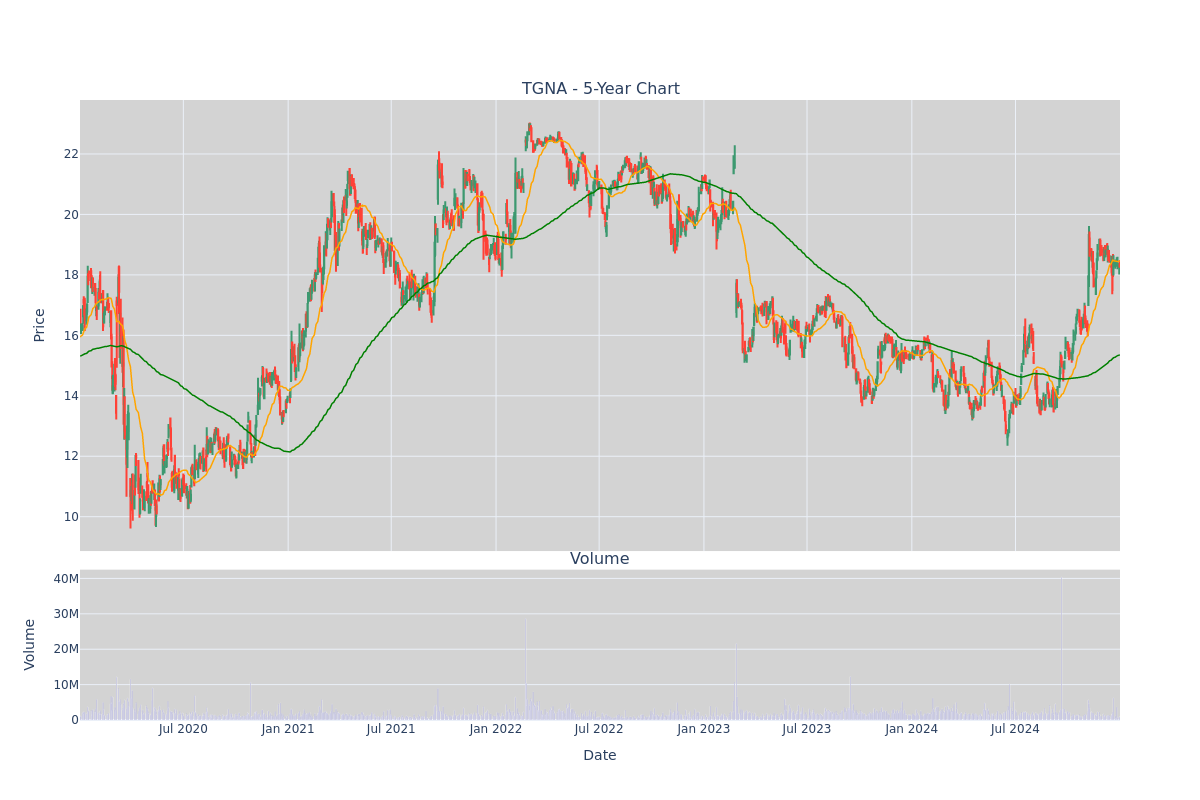Click the 'Date' x-axis label
1200x800 pixels.
(x=600, y=756)
